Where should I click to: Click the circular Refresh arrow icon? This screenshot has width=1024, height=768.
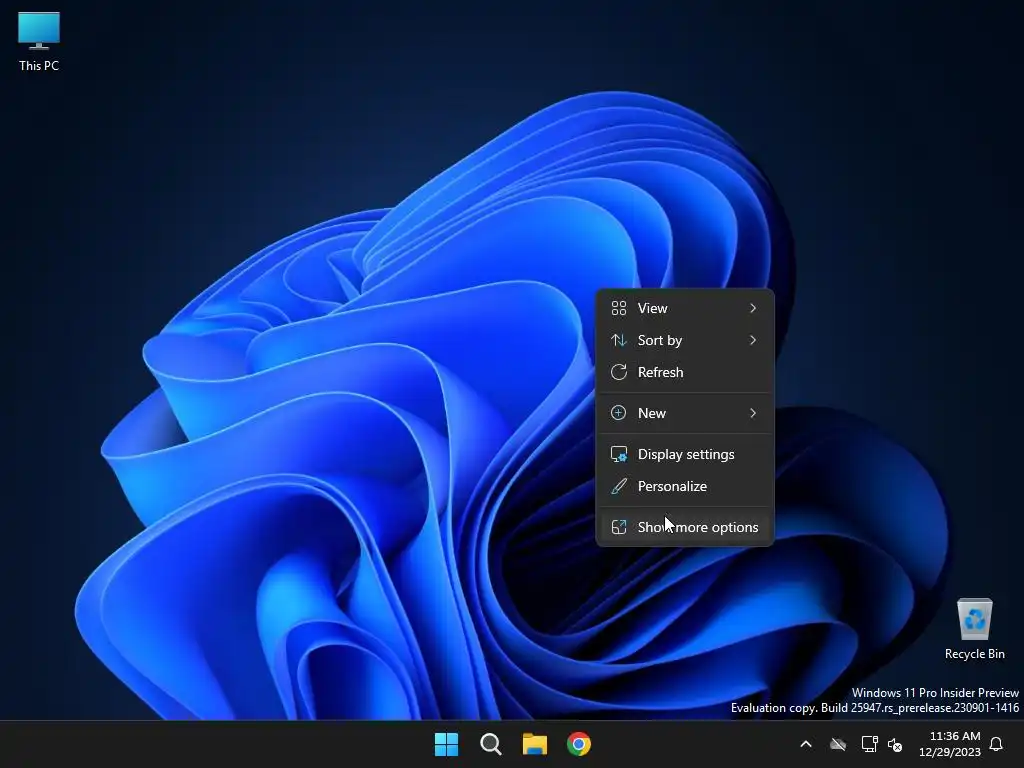pos(618,372)
